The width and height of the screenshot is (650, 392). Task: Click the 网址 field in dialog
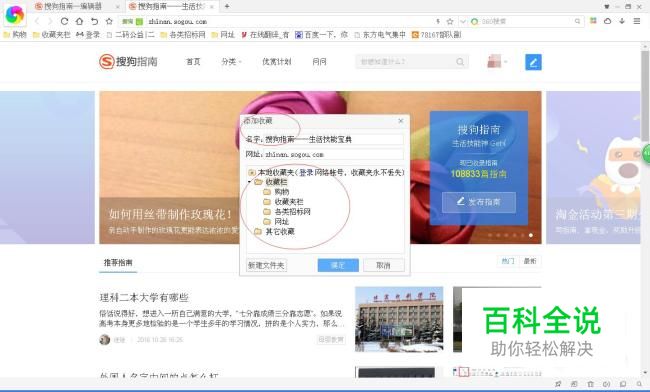pos(333,155)
